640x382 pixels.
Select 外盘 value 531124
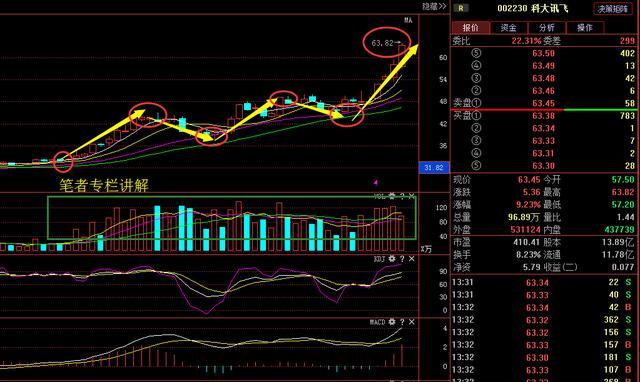tap(525, 230)
